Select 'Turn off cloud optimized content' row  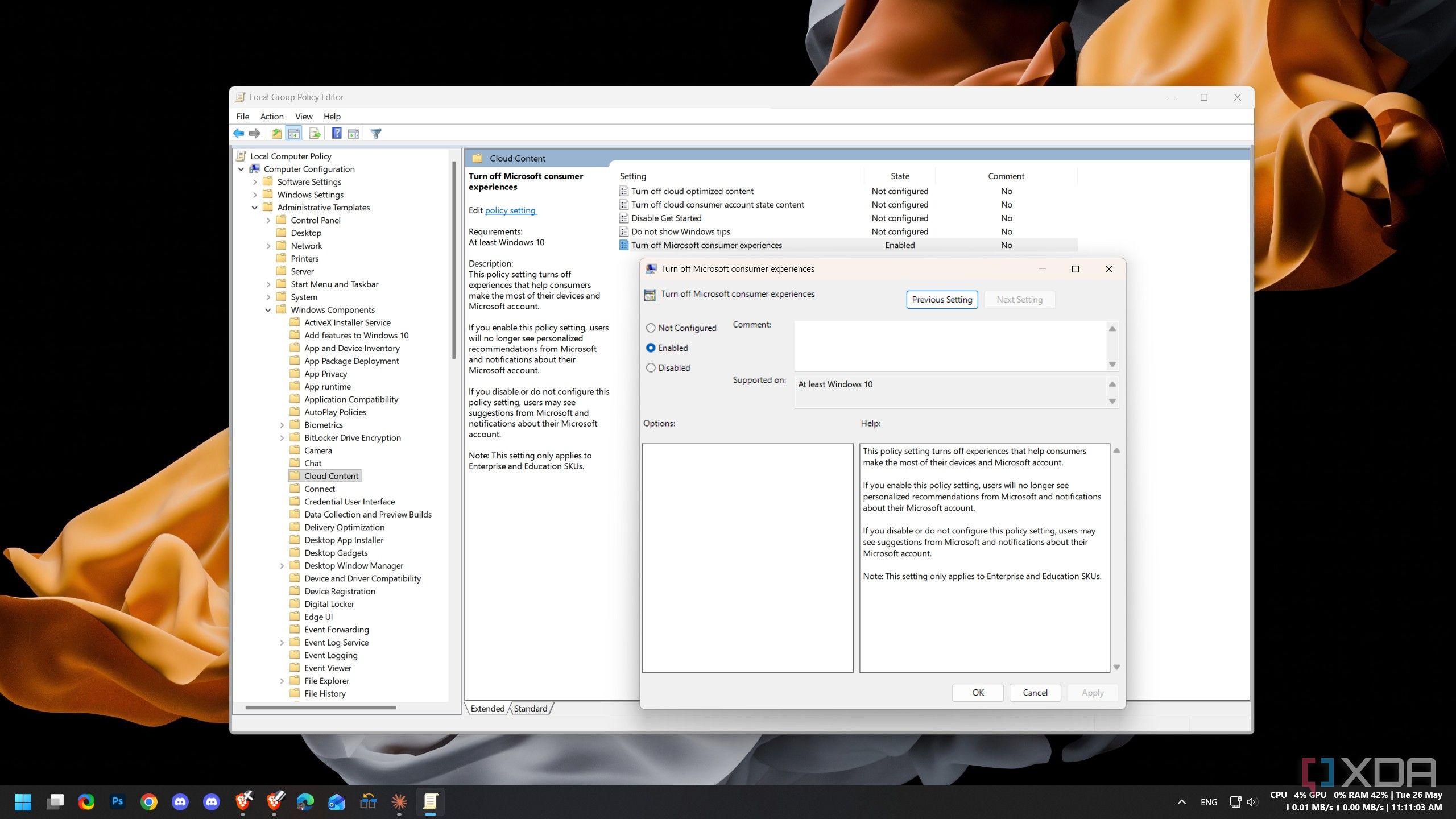click(847, 191)
